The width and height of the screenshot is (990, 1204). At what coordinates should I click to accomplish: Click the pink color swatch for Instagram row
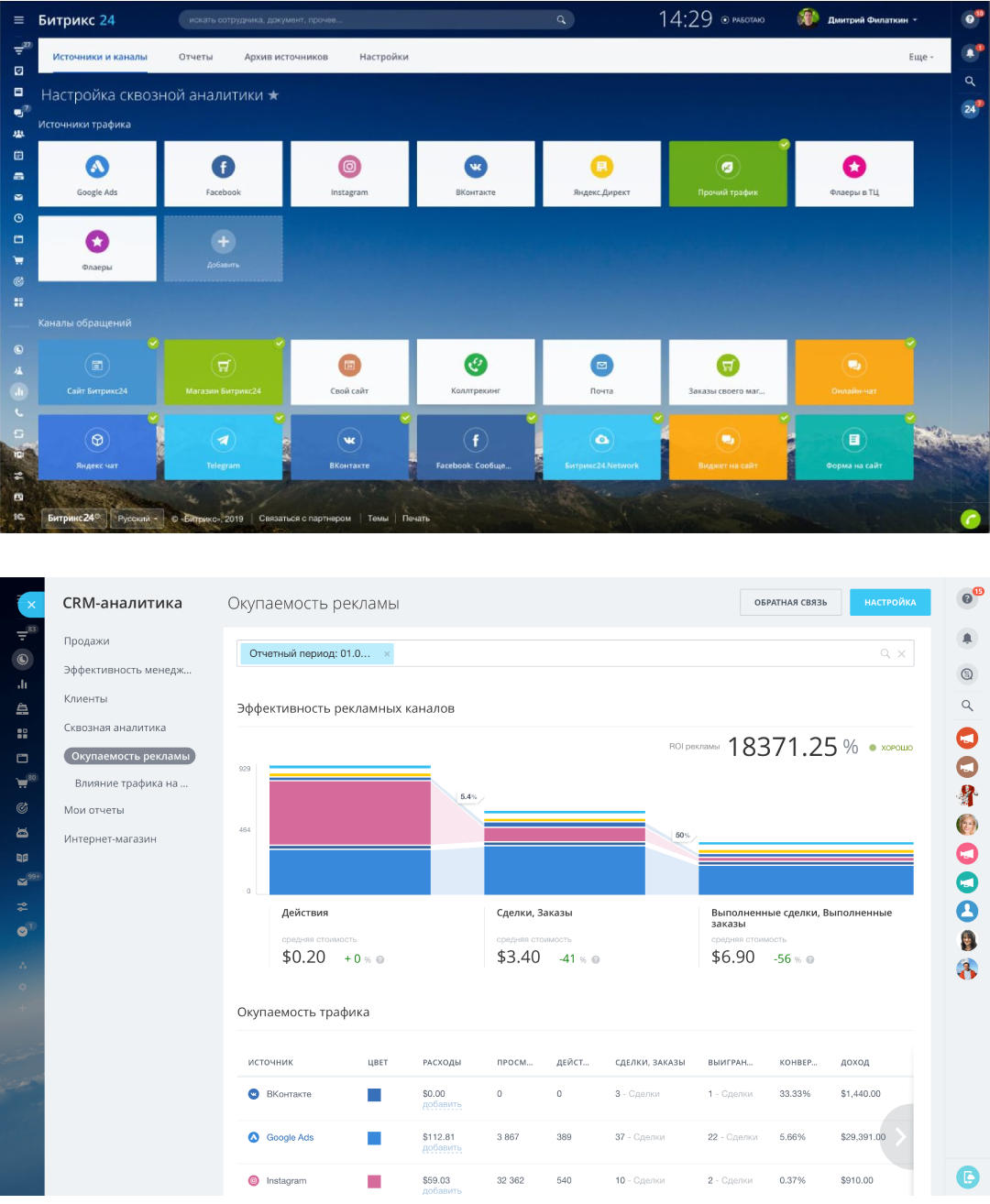(374, 1181)
